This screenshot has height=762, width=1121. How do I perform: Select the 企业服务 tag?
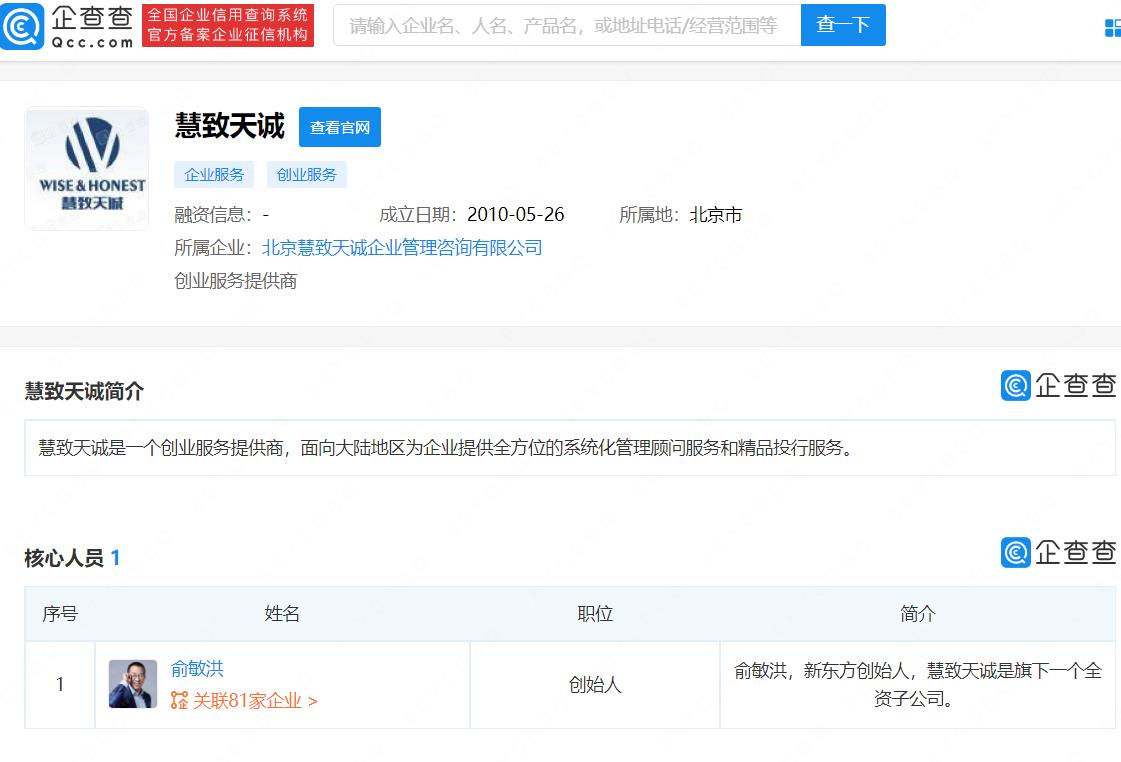click(x=214, y=174)
